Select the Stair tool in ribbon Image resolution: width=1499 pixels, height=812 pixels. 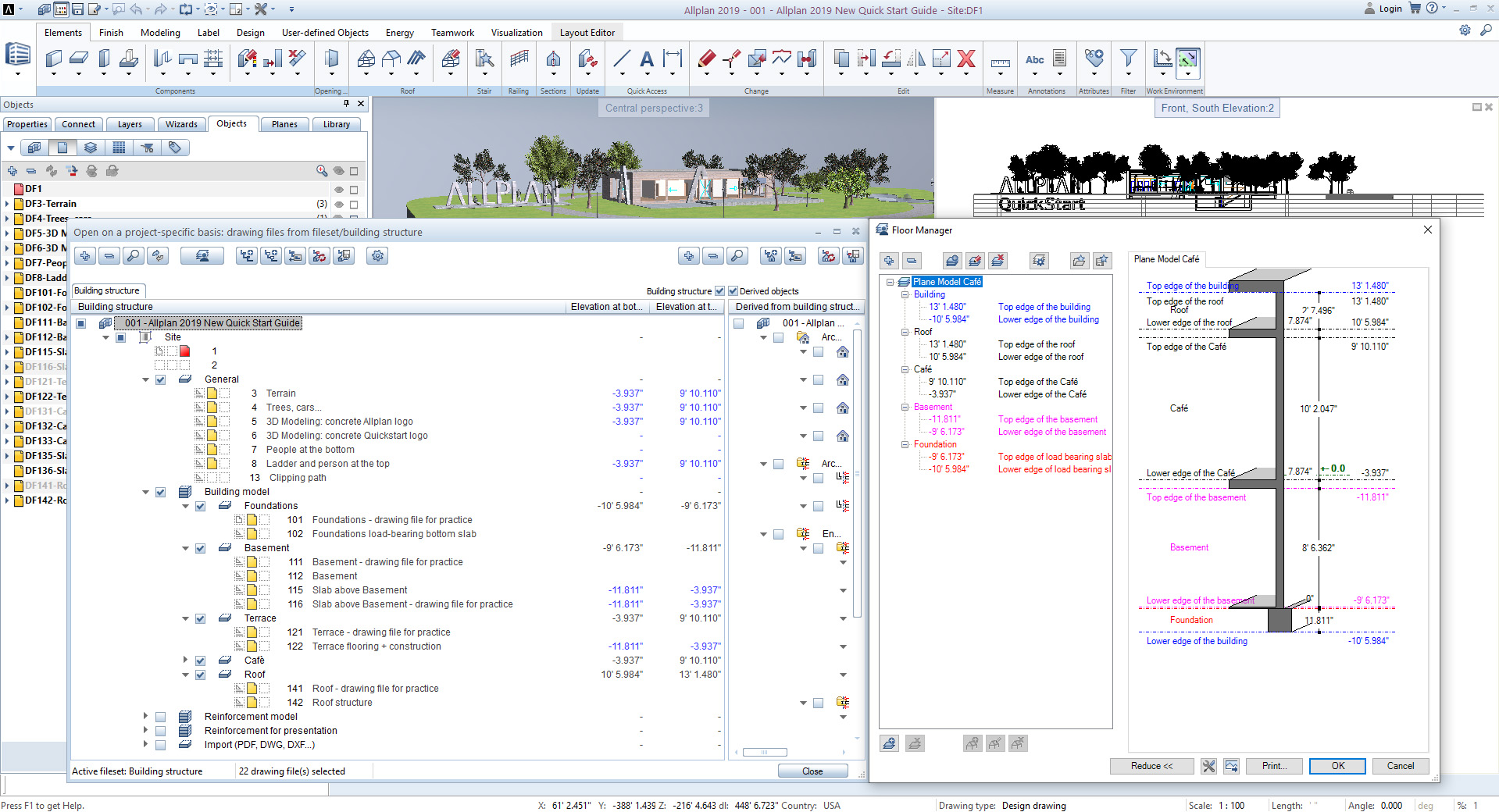tap(484, 59)
